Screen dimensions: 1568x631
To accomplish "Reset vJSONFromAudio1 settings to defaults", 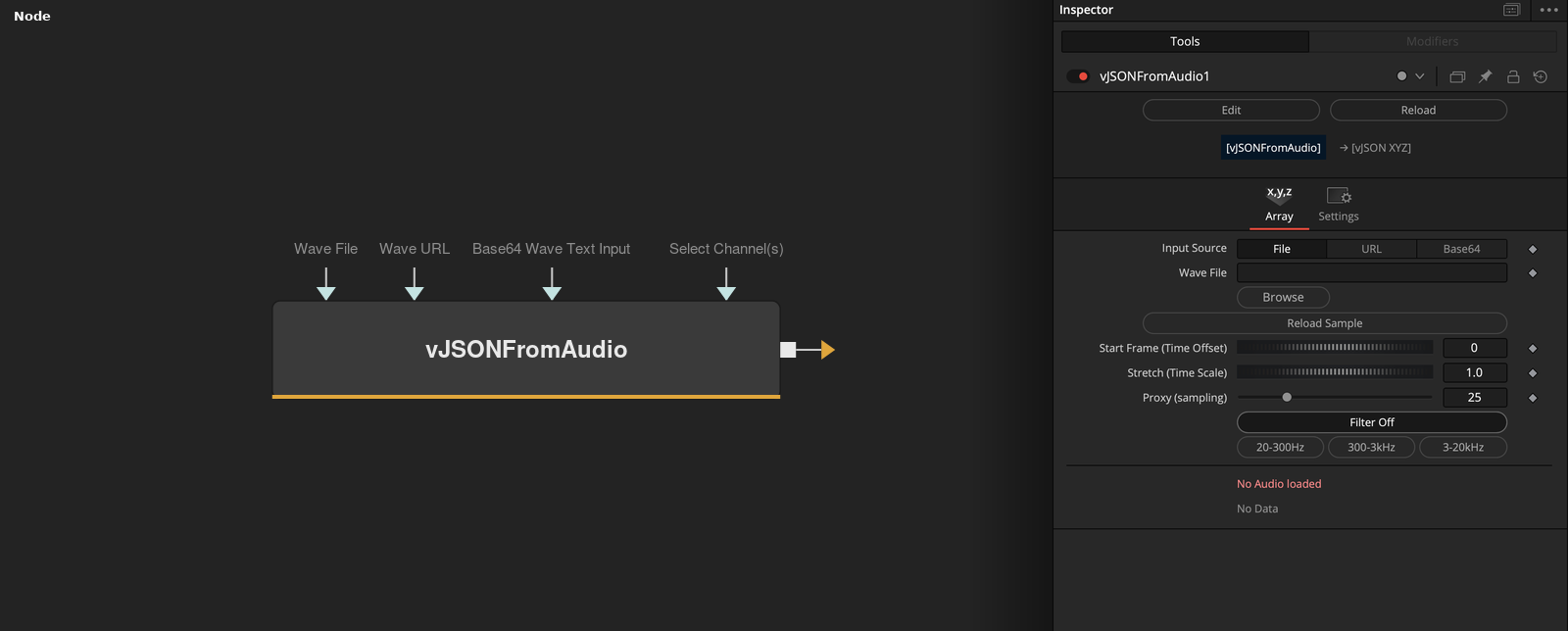I will click(x=1541, y=76).
